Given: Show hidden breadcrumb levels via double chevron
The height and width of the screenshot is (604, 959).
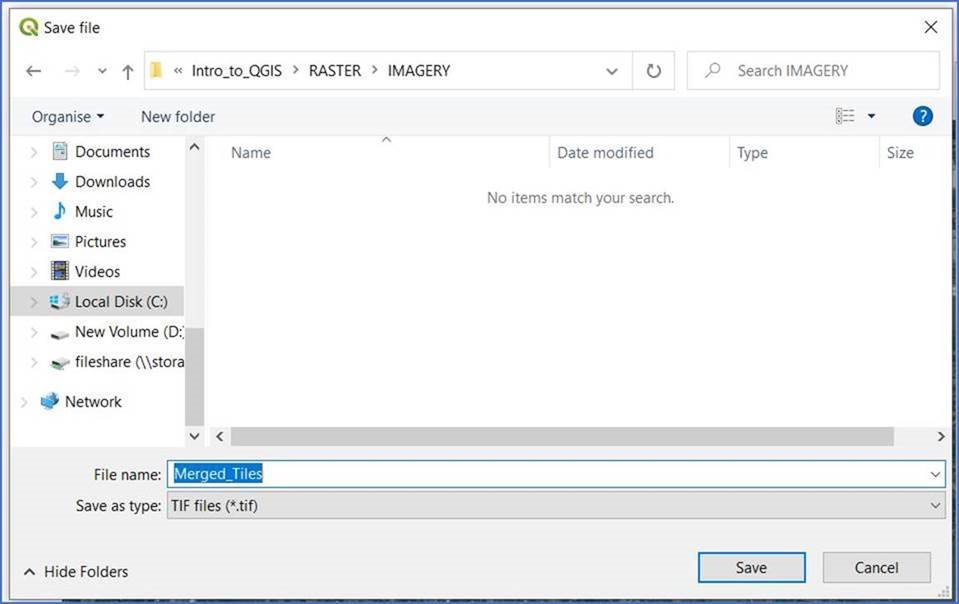Looking at the screenshot, I should (178, 71).
